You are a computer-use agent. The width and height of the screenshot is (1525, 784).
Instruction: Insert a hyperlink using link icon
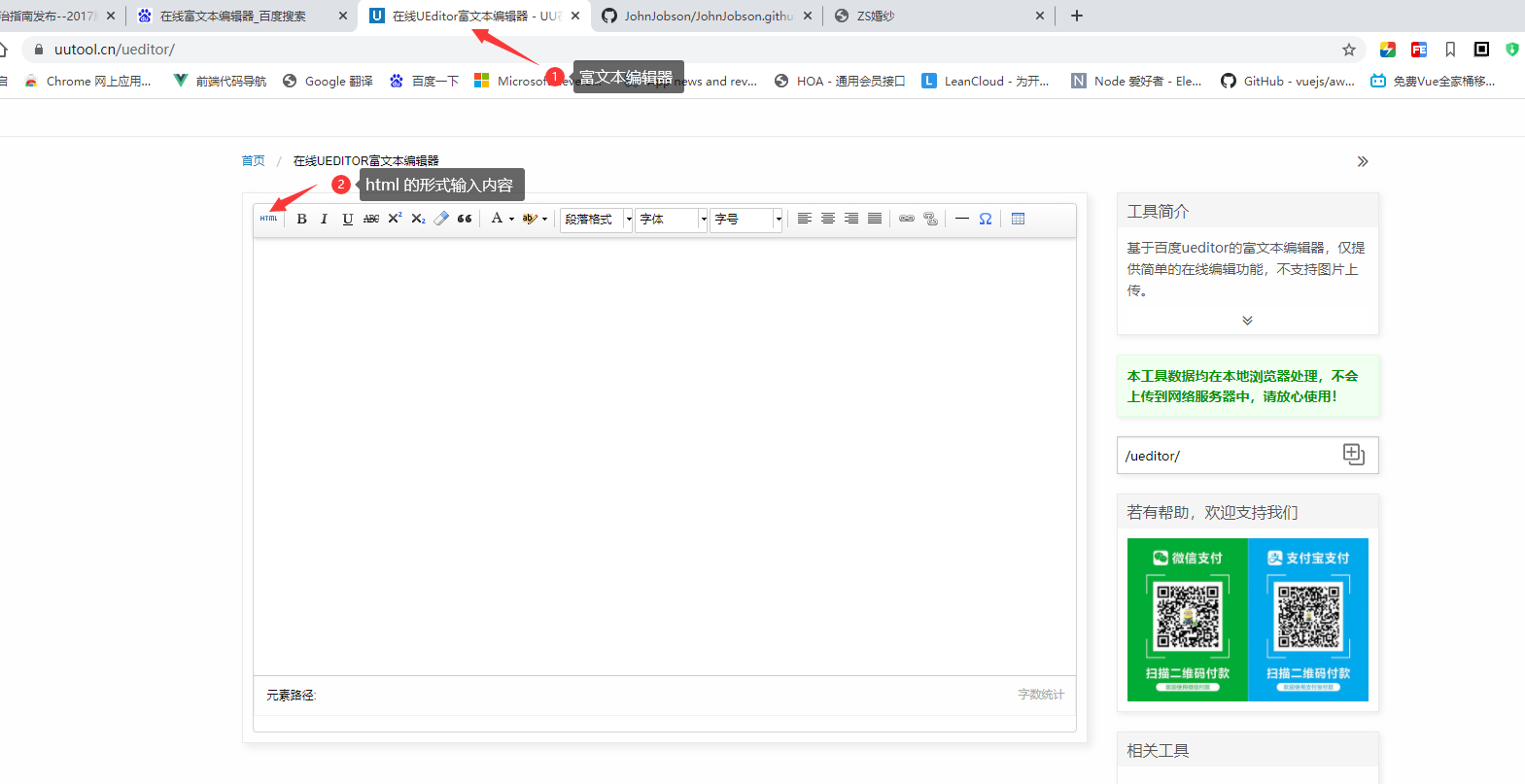tap(907, 219)
